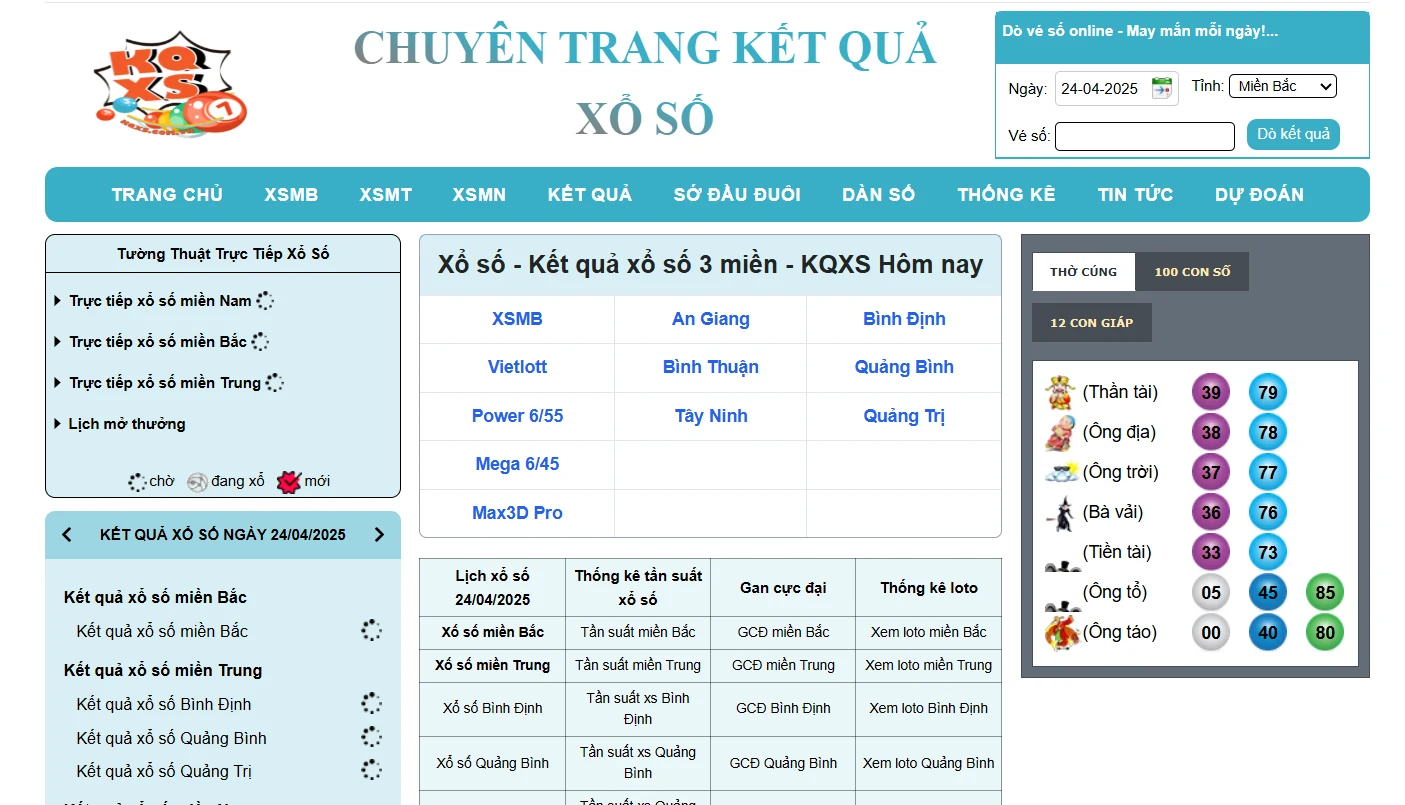Open TIN TỨC menu item

tap(1135, 195)
